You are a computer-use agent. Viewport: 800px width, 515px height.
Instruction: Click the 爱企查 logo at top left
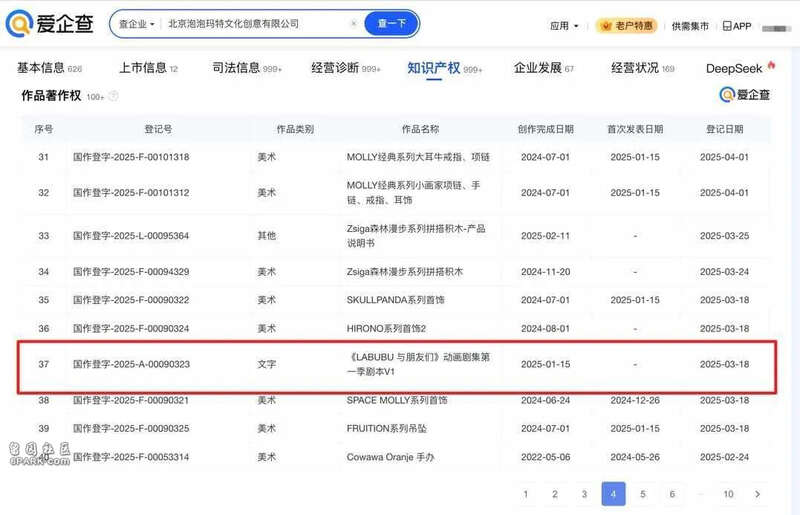[52, 24]
